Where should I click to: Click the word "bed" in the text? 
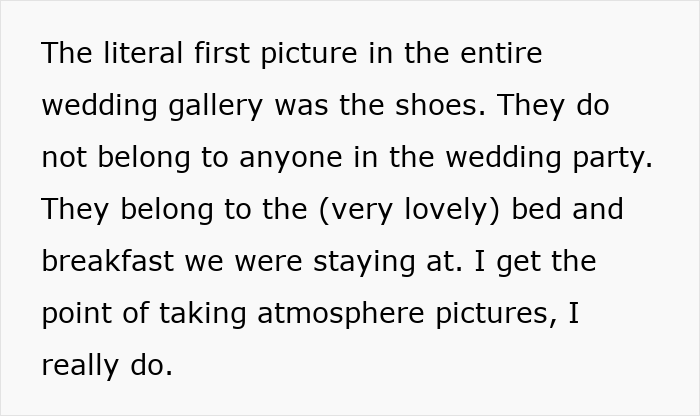pos(536,209)
